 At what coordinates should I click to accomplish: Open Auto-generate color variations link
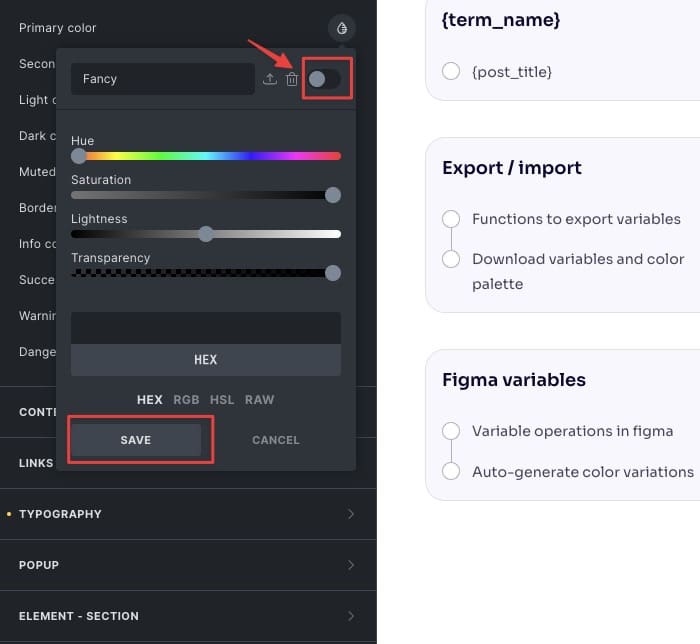[583, 472]
